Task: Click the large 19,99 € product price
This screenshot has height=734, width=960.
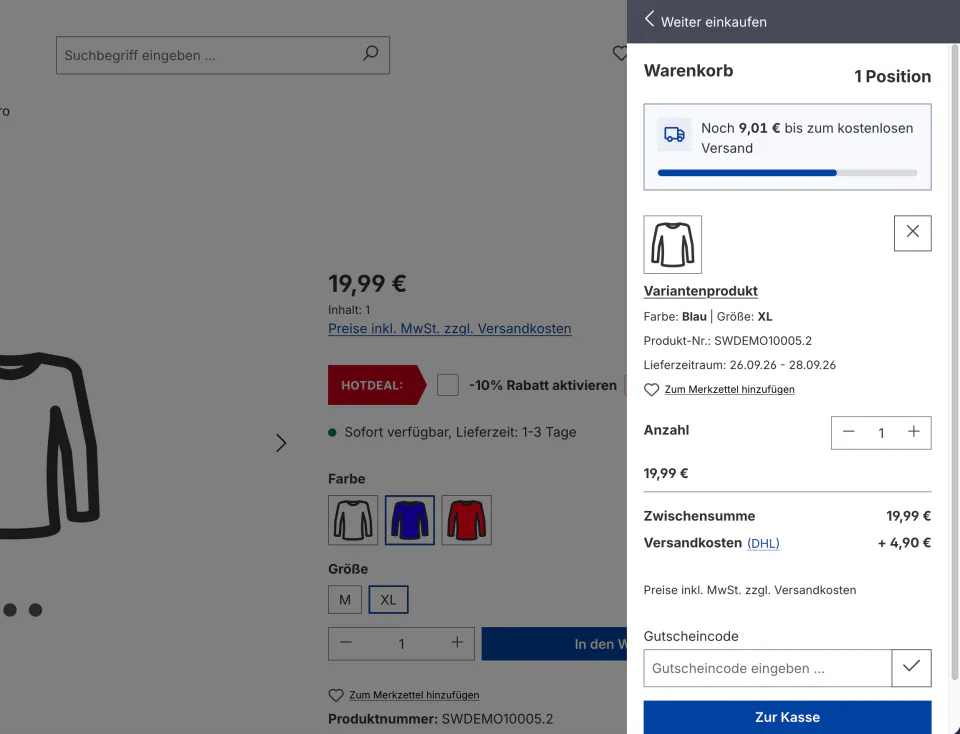Action: (x=367, y=283)
